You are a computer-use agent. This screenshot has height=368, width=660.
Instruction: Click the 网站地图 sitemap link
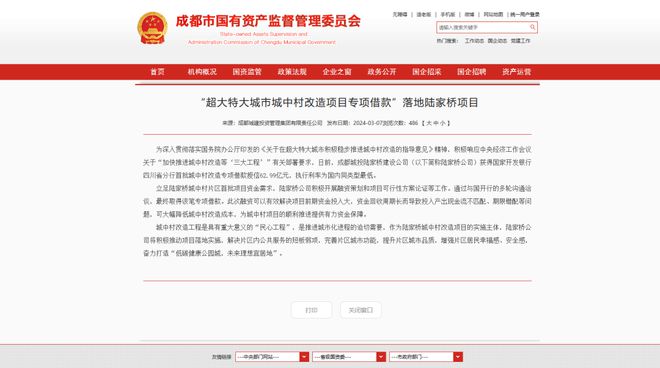[x=493, y=14]
